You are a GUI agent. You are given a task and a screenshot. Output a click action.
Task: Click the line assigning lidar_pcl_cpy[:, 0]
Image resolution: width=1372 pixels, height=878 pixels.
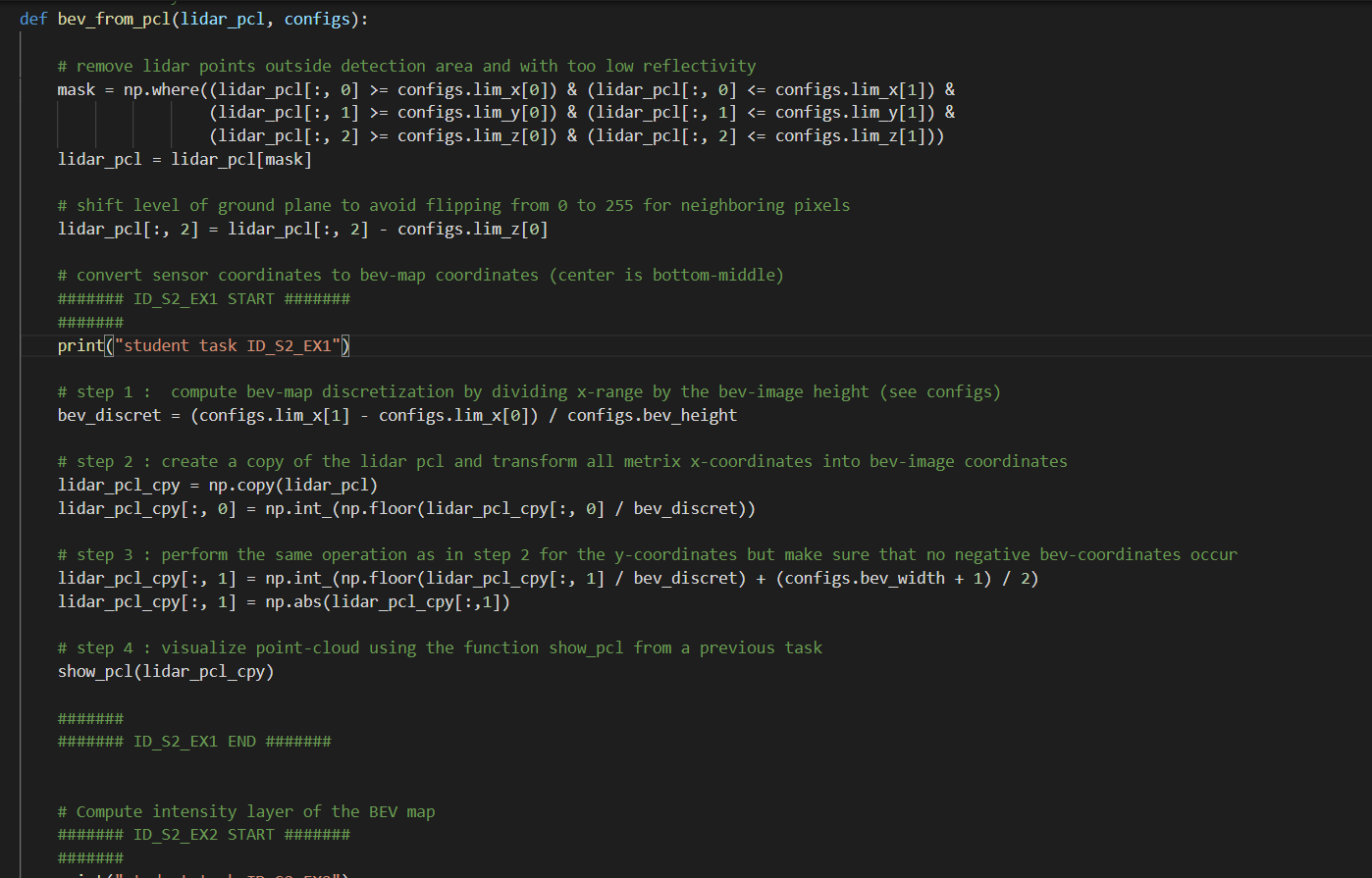tap(406, 509)
